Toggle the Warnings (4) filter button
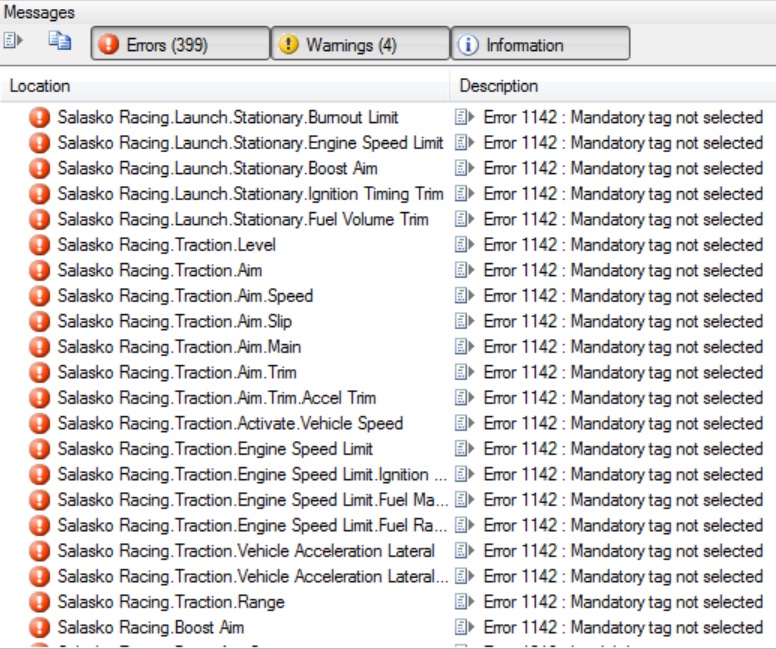This screenshot has width=776, height=649. point(360,44)
